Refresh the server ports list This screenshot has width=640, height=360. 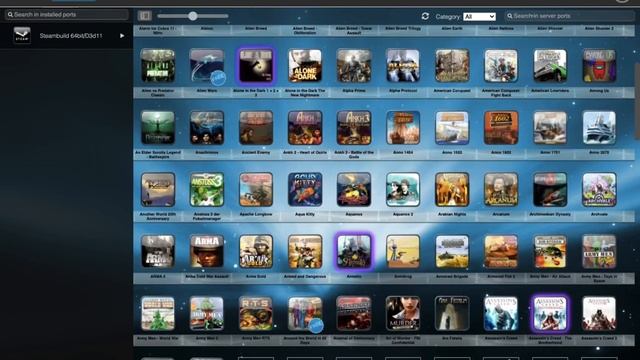[x=425, y=16]
